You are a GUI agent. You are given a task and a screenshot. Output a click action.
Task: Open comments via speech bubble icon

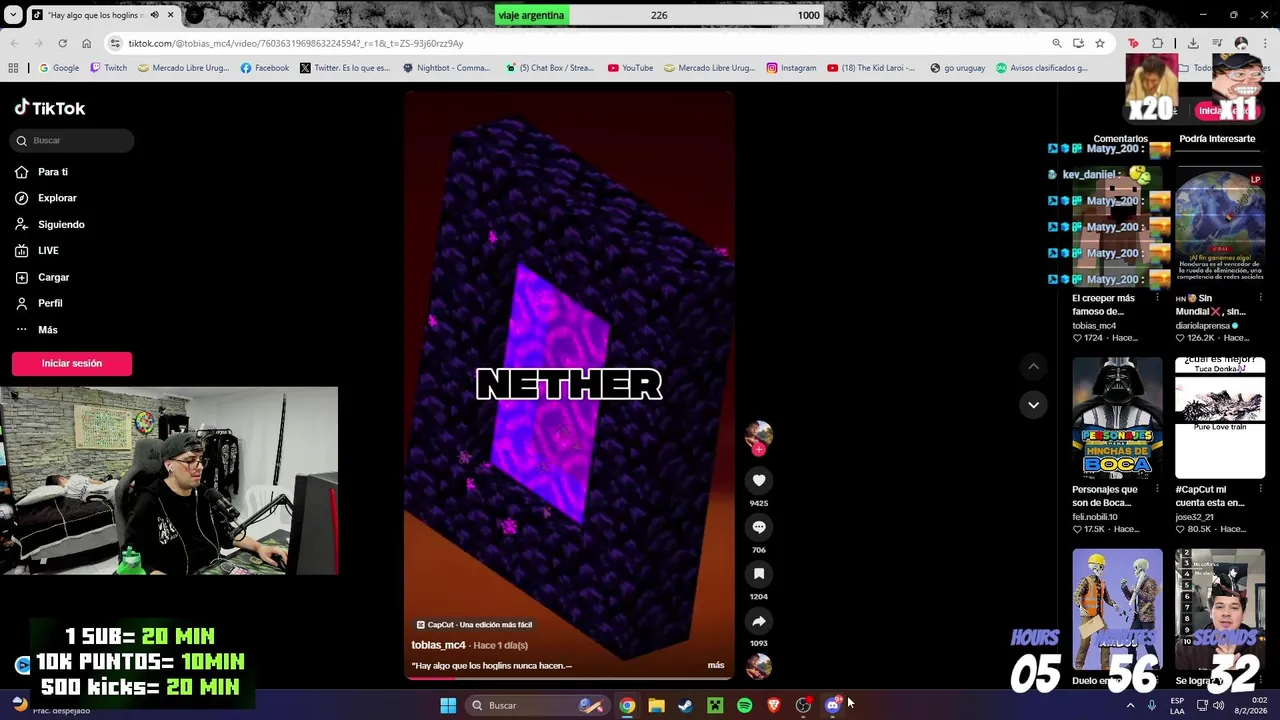pos(759,527)
